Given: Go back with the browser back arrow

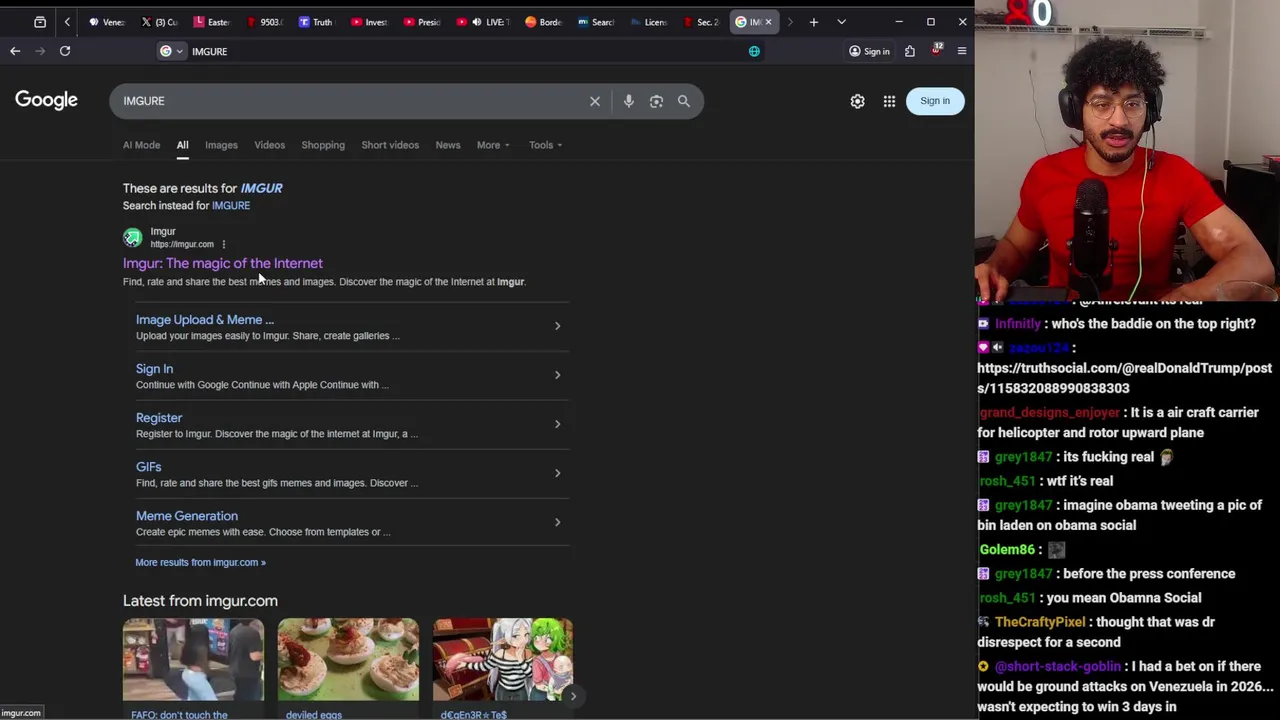Looking at the screenshot, I should [x=15, y=51].
